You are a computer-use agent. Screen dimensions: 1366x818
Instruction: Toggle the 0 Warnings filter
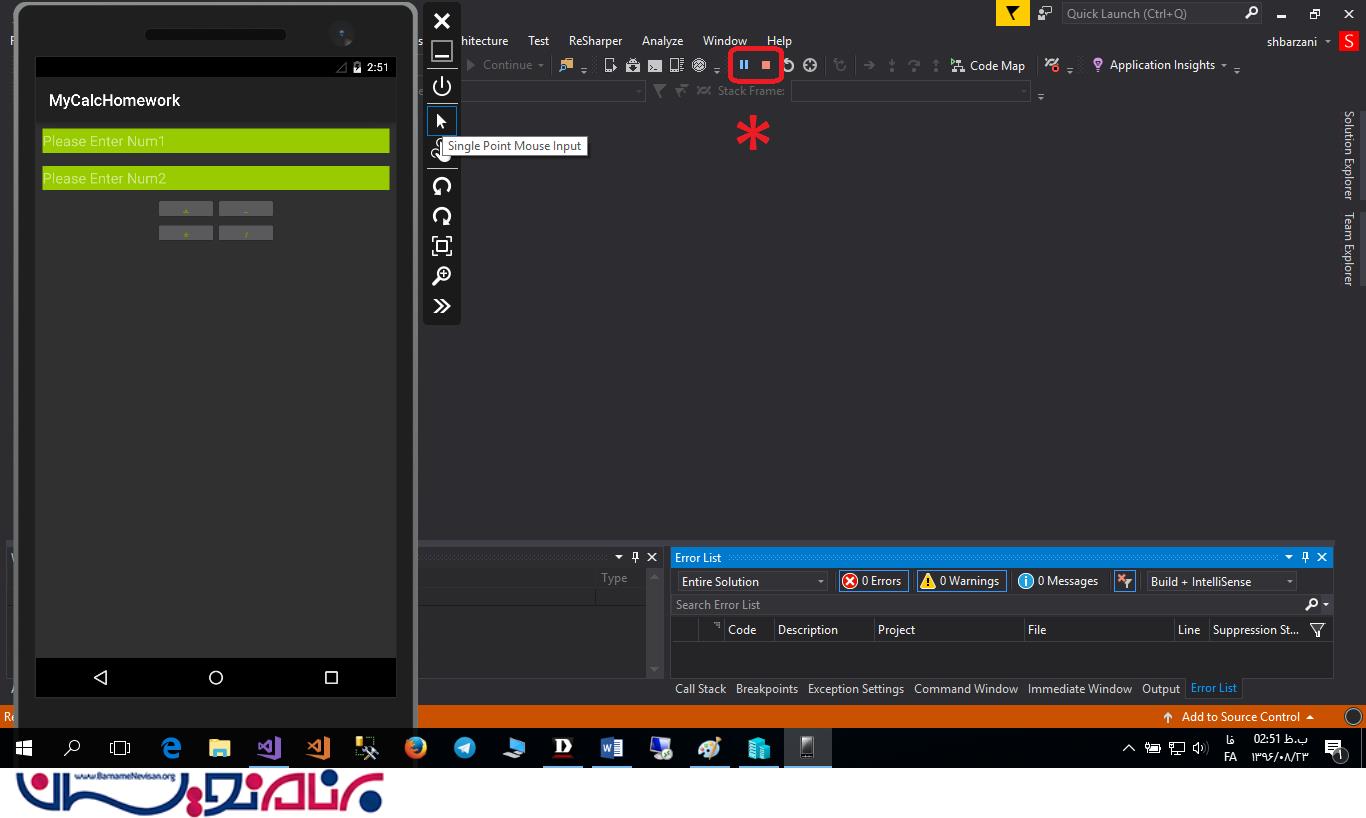(961, 581)
